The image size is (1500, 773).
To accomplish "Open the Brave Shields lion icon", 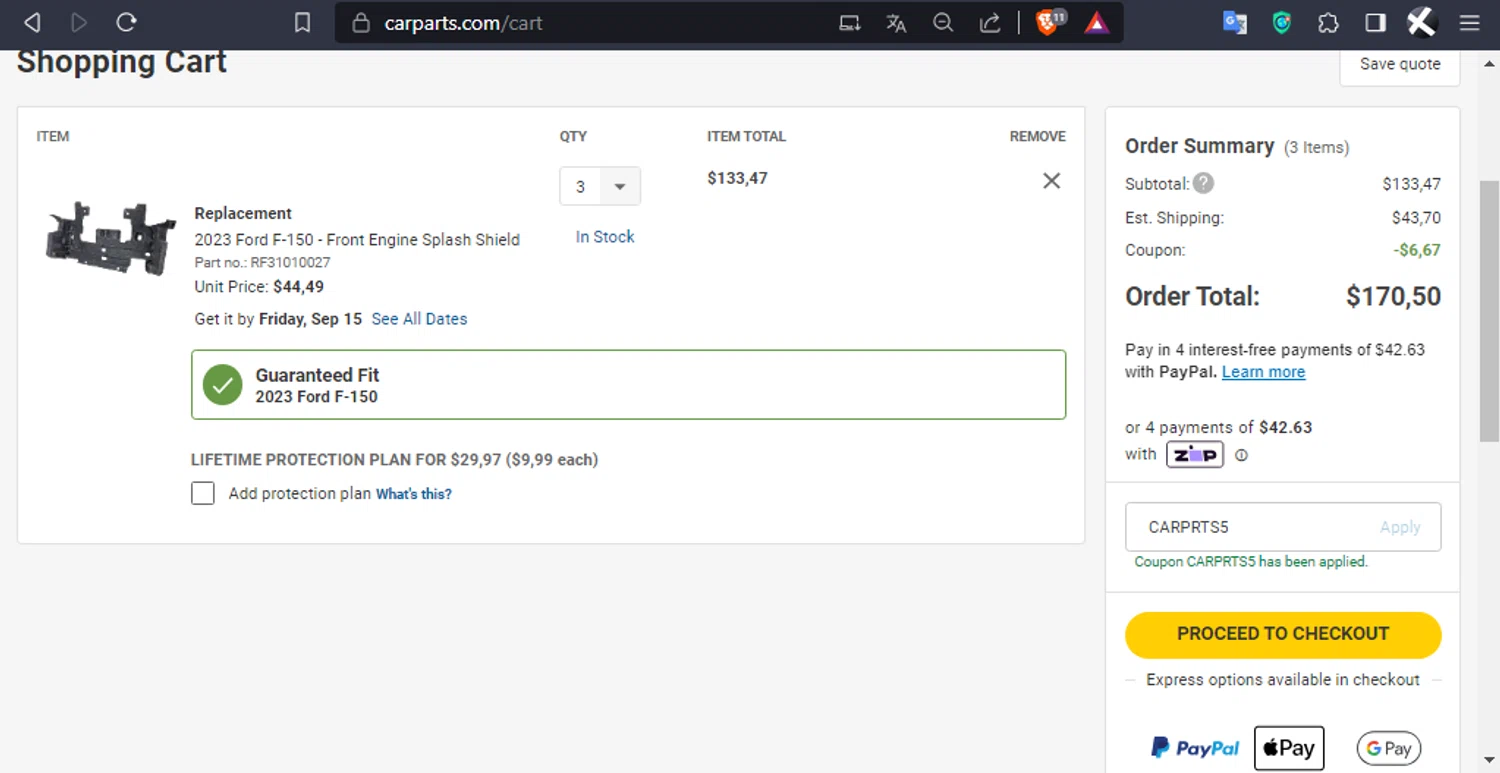I will [1049, 22].
